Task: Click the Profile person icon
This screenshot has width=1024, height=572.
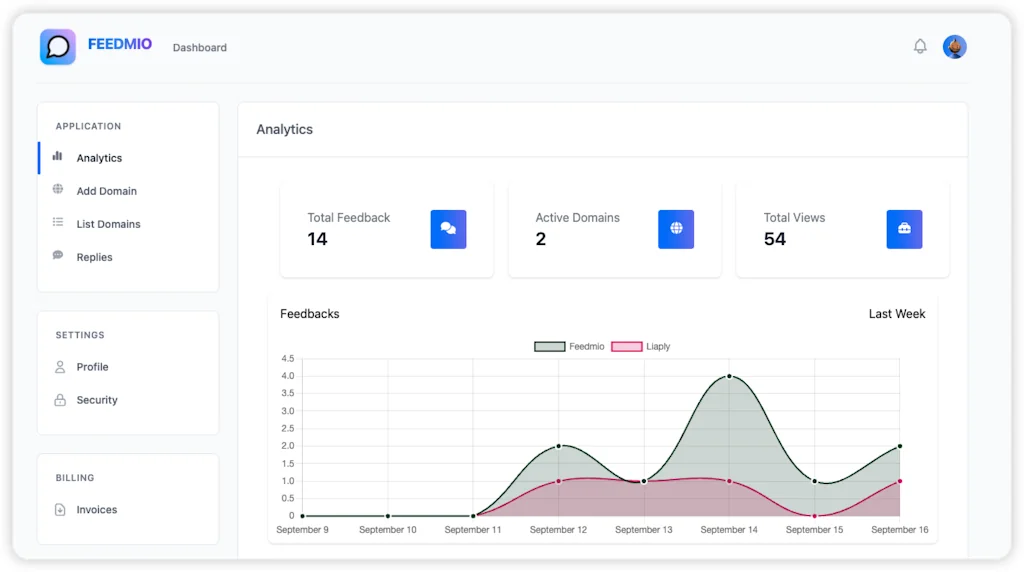Action: [x=59, y=367]
